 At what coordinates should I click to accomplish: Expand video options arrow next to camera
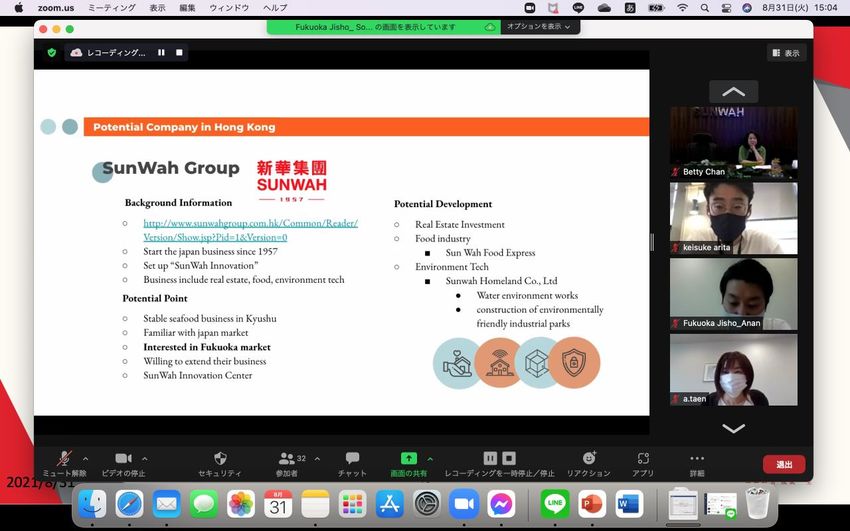point(145,459)
